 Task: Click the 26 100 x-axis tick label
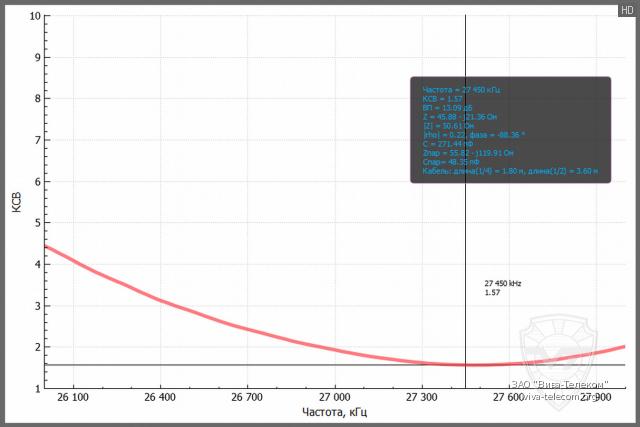(74, 398)
